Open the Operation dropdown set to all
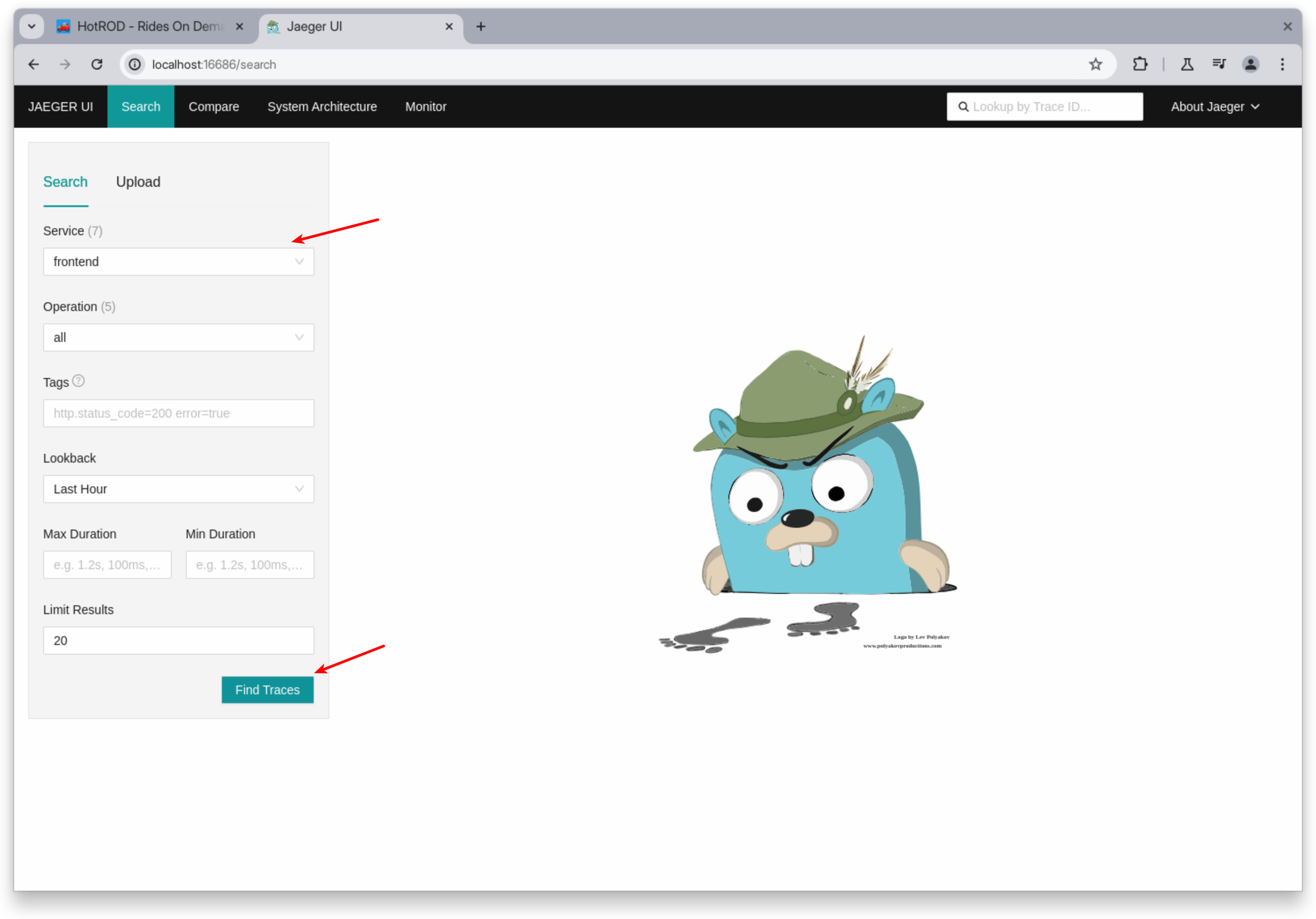1316x919 pixels. tap(178, 337)
